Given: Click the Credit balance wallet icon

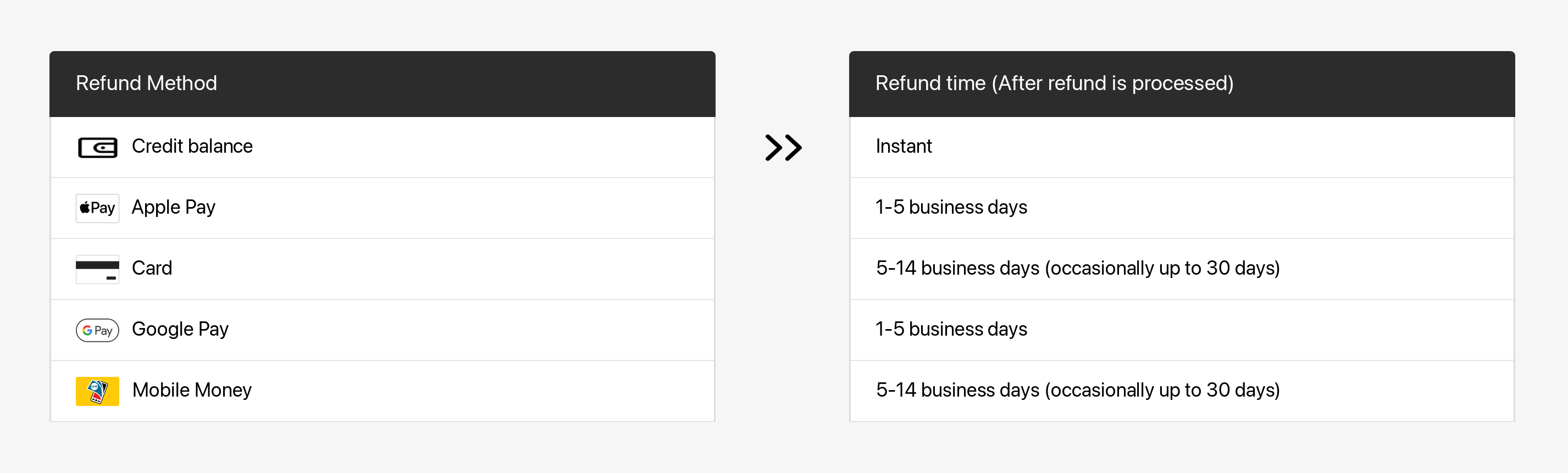Looking at the screenshot, I should tap(97, 147).
